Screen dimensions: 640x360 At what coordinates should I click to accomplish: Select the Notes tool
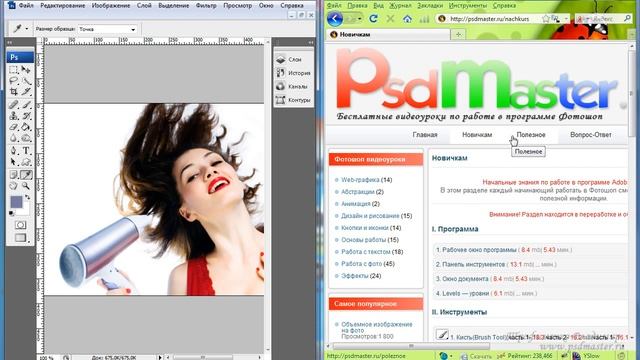coord(14,175)
